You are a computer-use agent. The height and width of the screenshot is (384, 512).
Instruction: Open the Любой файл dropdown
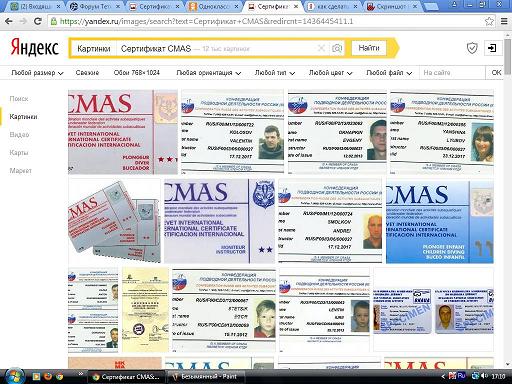click(389, 73)
